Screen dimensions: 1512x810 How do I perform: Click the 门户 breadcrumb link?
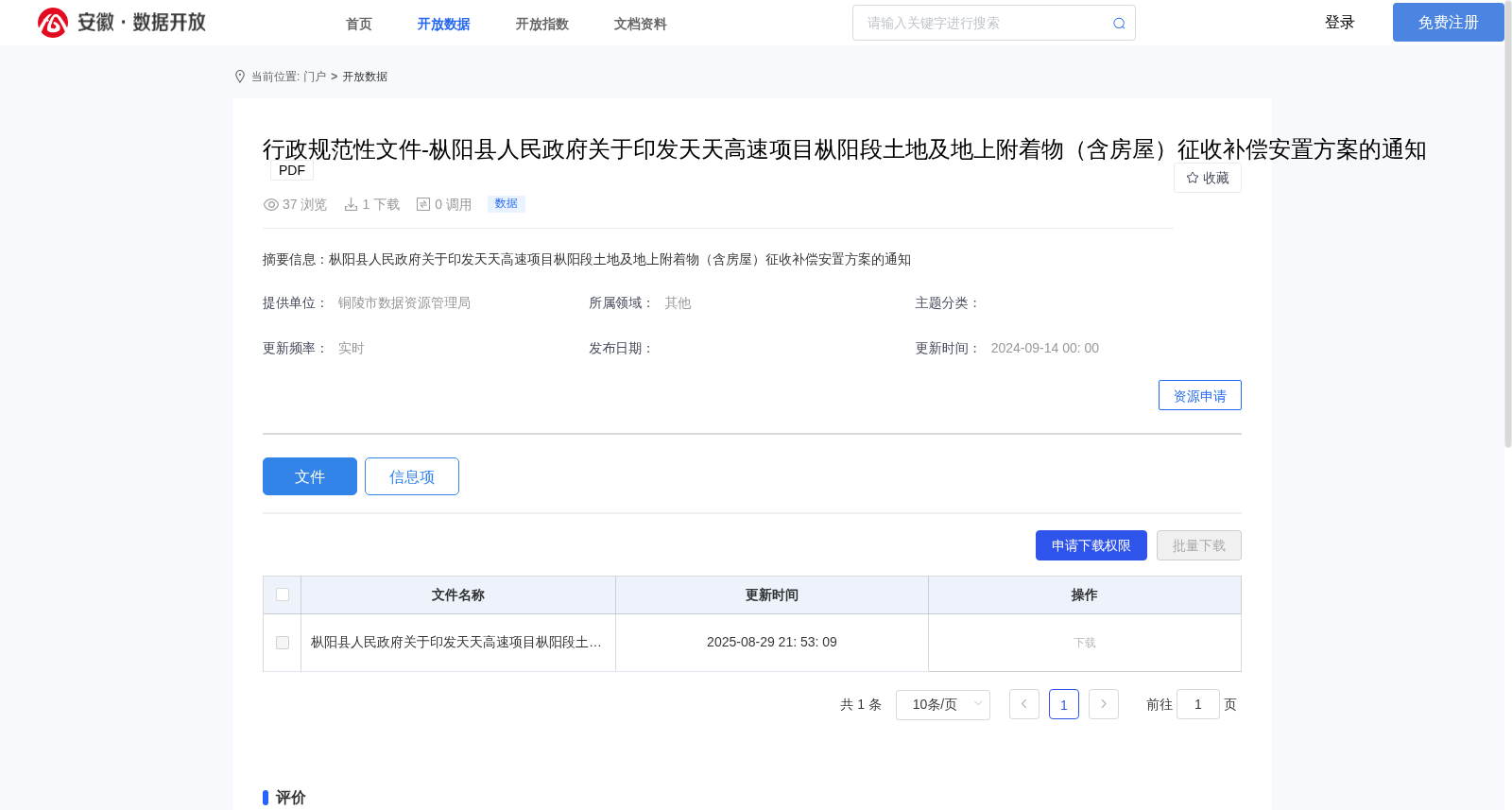(x=315, y=77)
